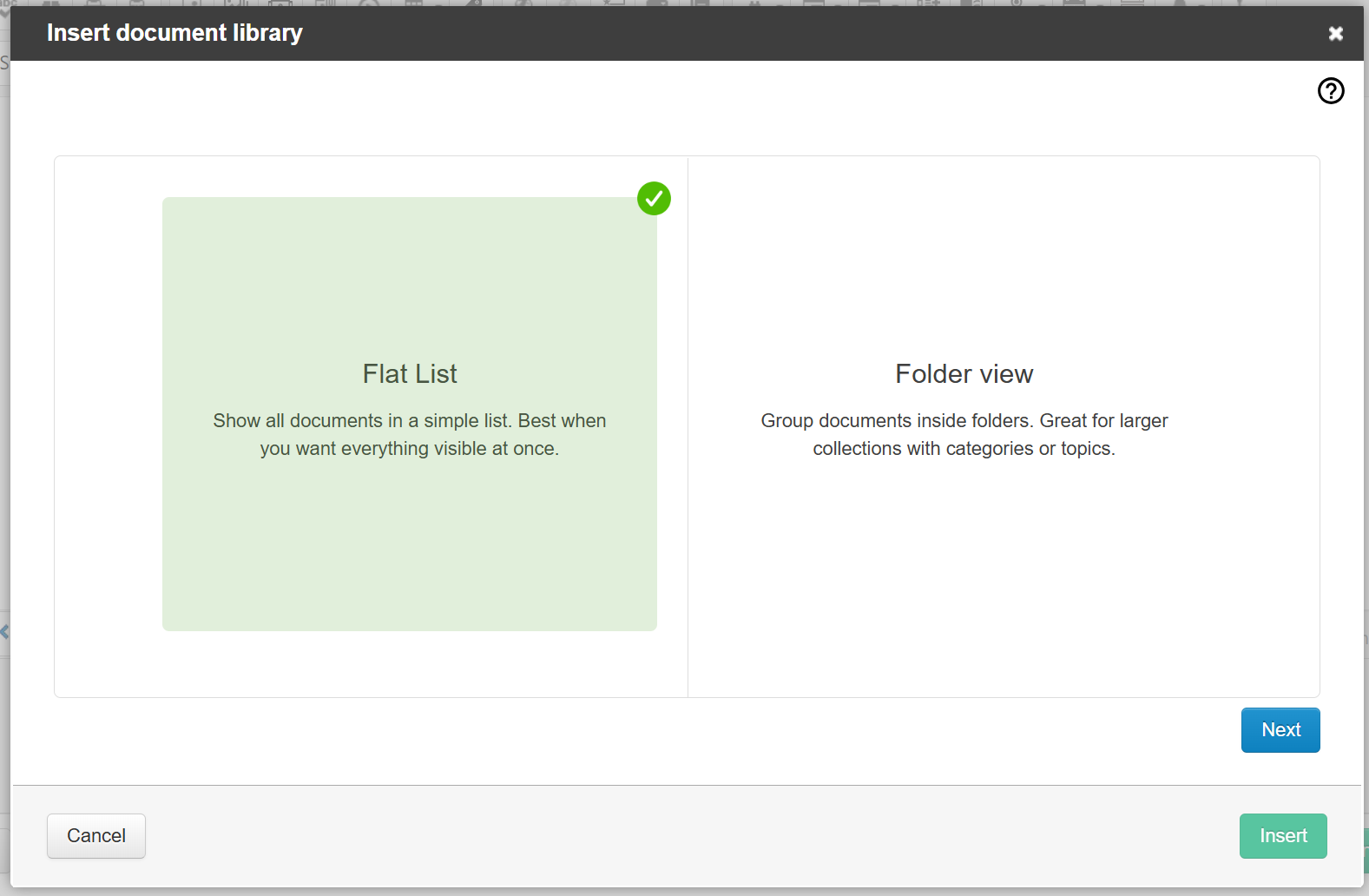Open help via the question mark icon

pos(1330,91)
